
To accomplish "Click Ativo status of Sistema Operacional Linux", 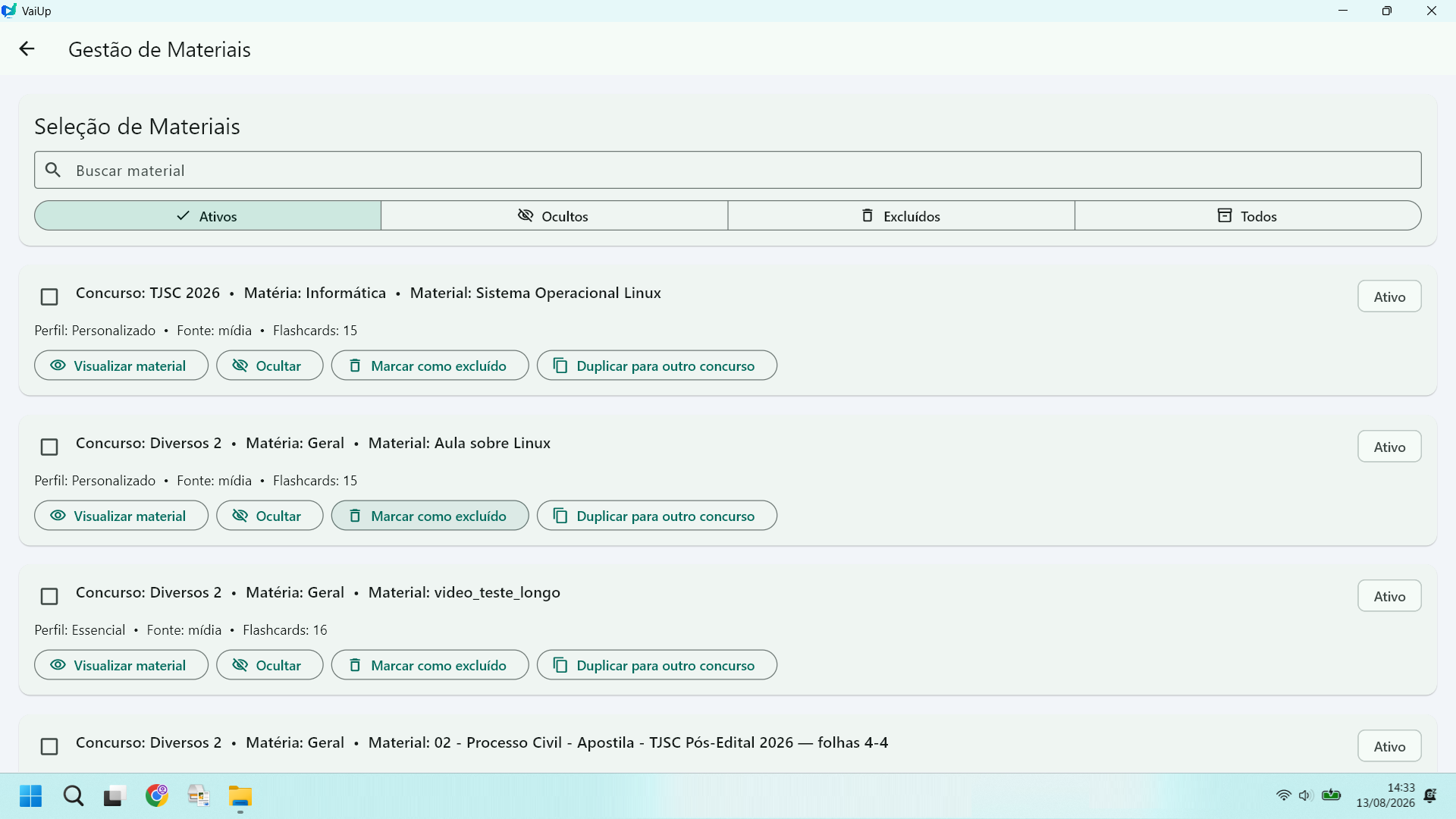I will click(1389, 297).
